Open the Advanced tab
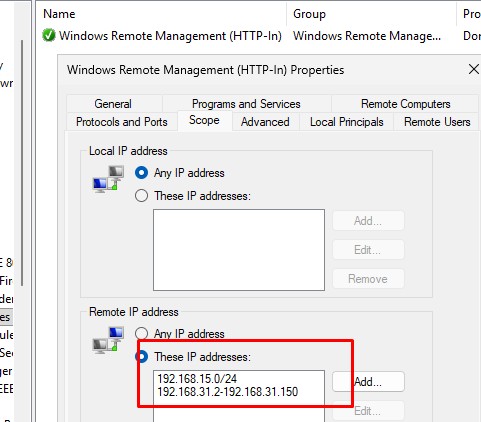This screenshot has width=481, height=422. [265, 122]
